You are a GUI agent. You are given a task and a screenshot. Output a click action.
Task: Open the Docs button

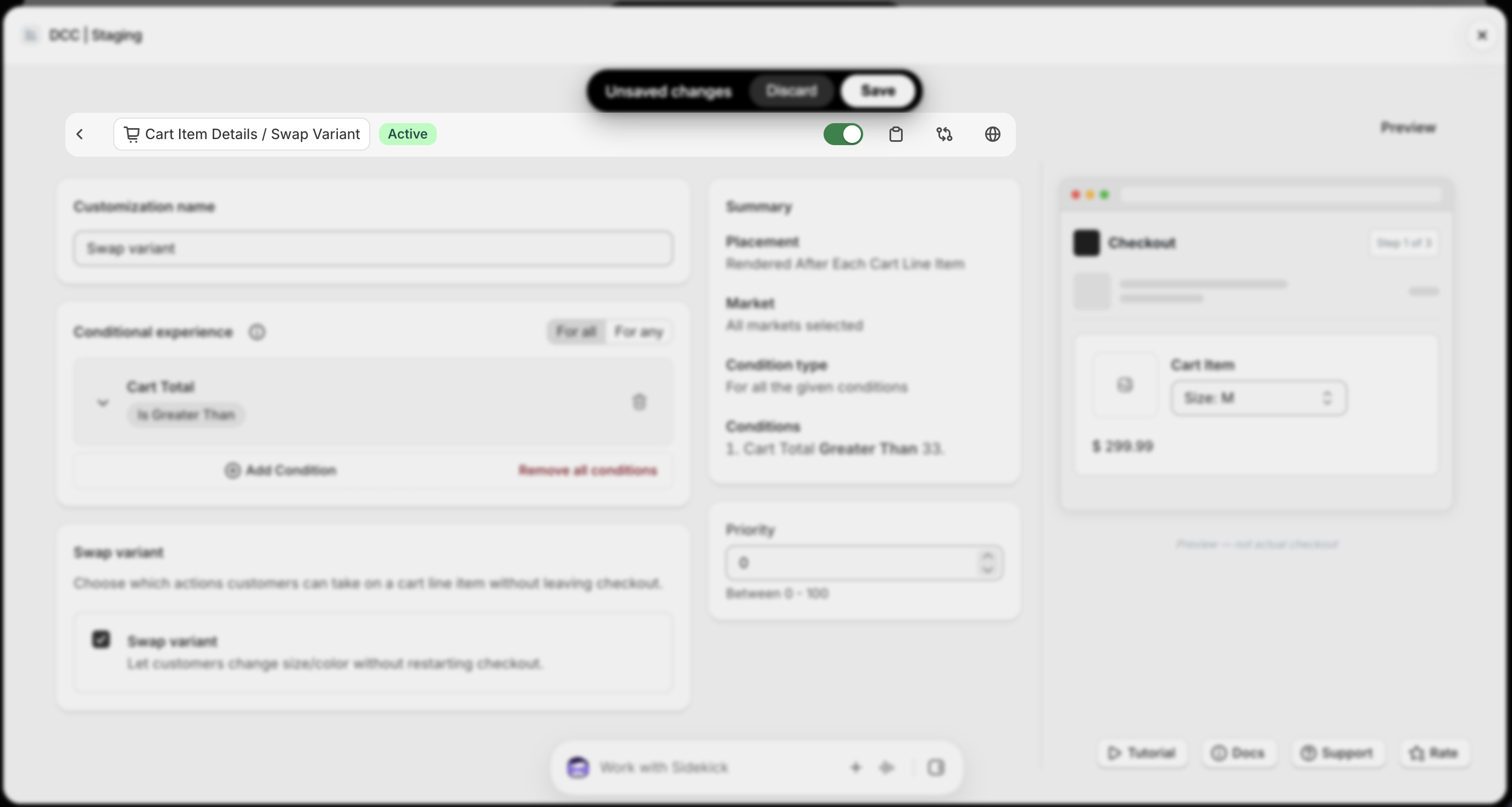1238,753
